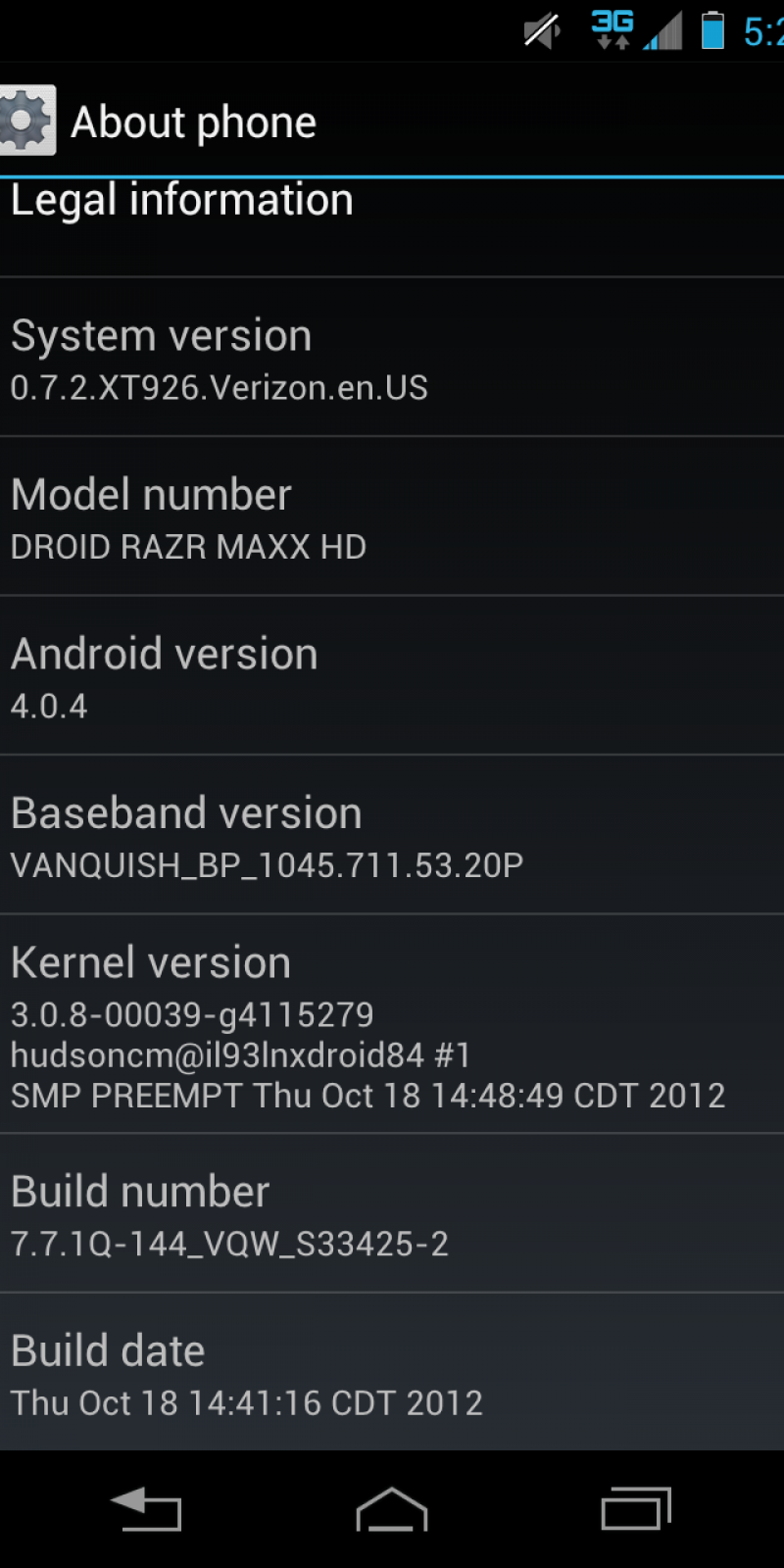The height and width of the screenshot is (1568, 784).
Task: Tap the Settings gear icon
Action: 26,121
